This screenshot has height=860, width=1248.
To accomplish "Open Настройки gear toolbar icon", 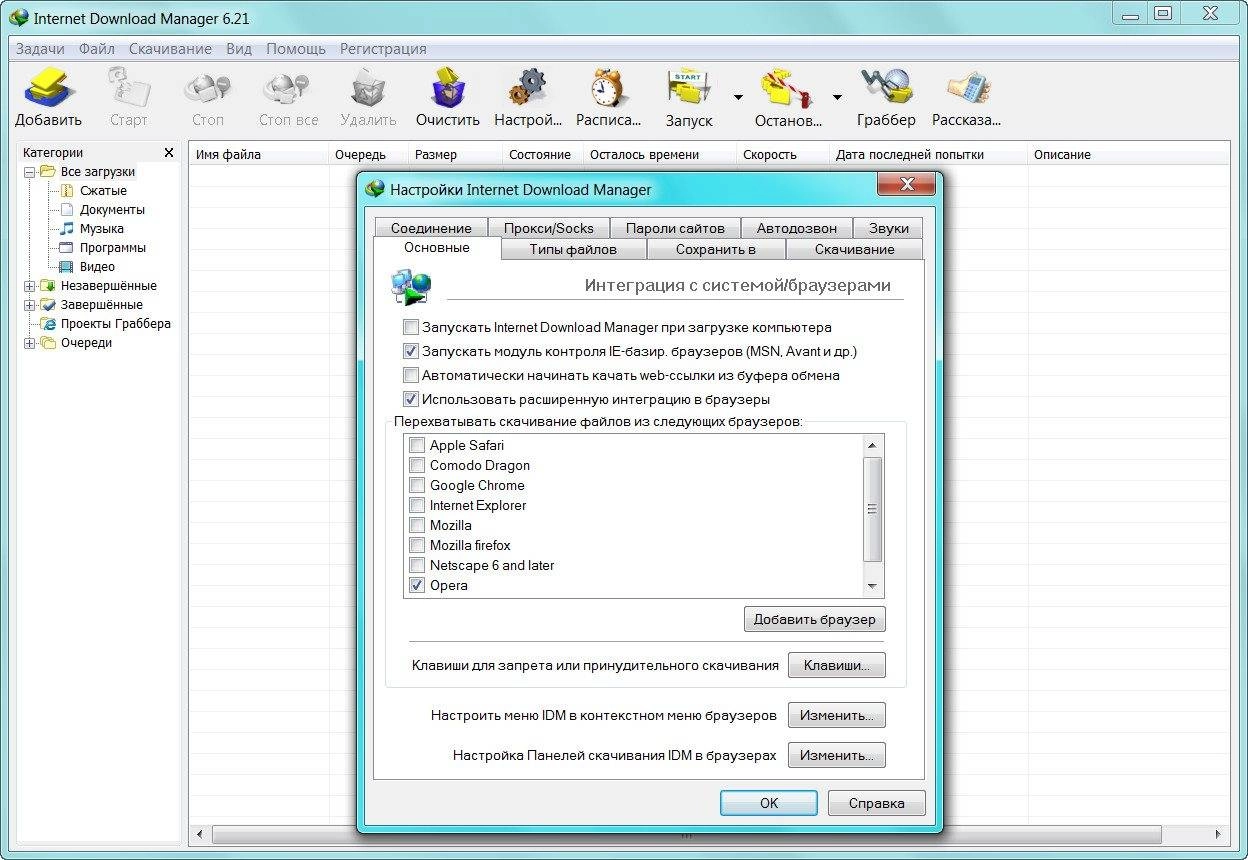I will [528, 88].
